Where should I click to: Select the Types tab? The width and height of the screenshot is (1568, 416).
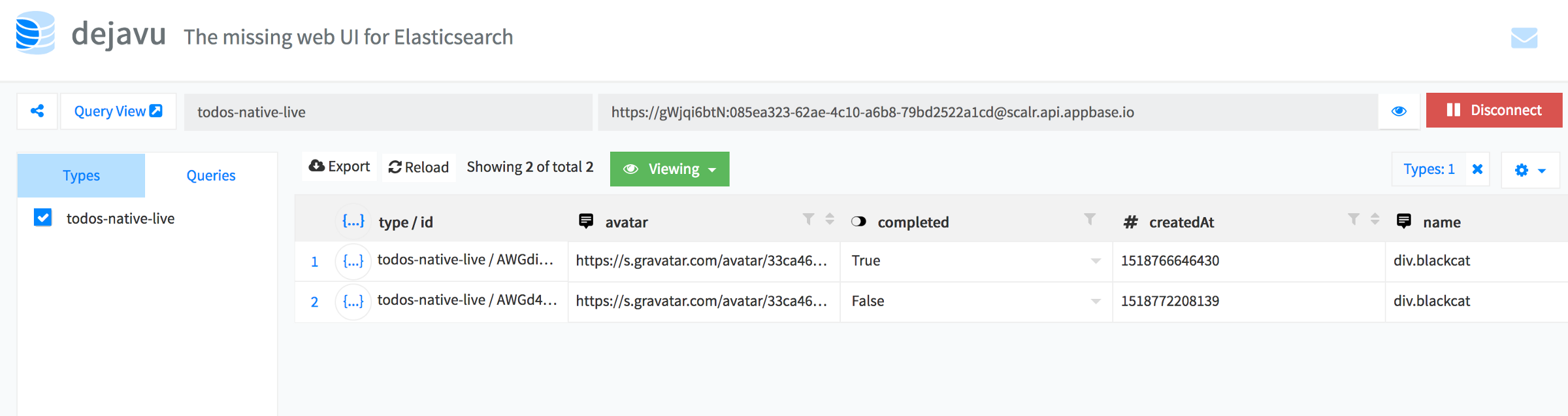tap(81, 175)
